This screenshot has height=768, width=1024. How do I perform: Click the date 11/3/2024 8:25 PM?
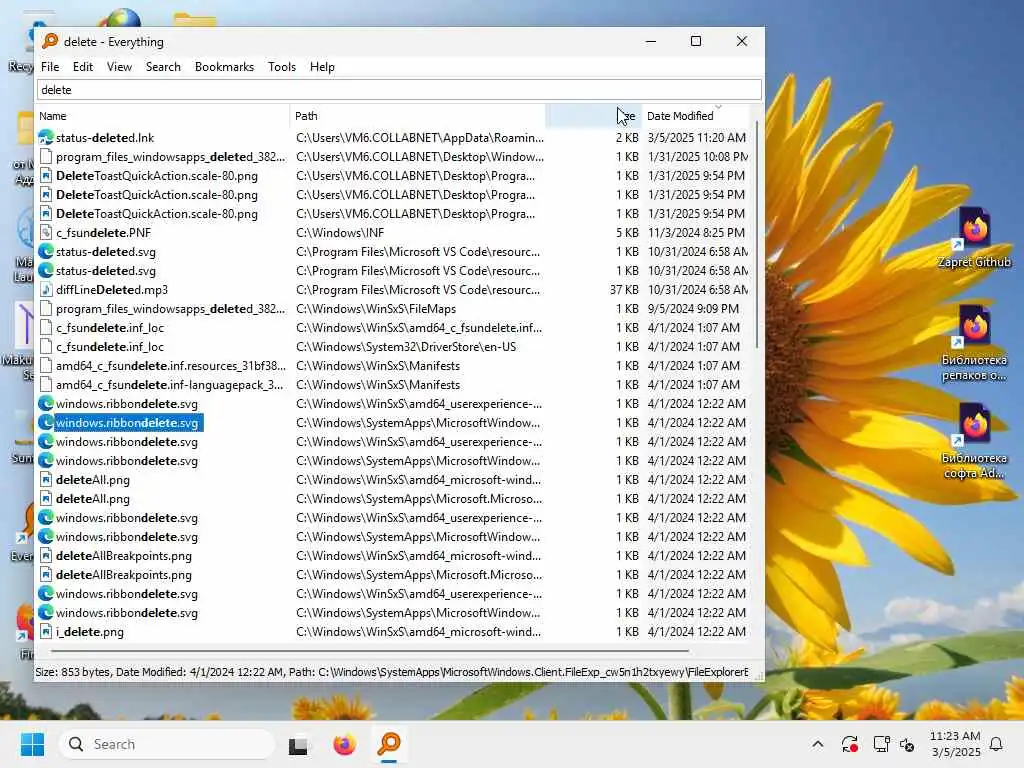pyautogui.click(x=696, y=232)
